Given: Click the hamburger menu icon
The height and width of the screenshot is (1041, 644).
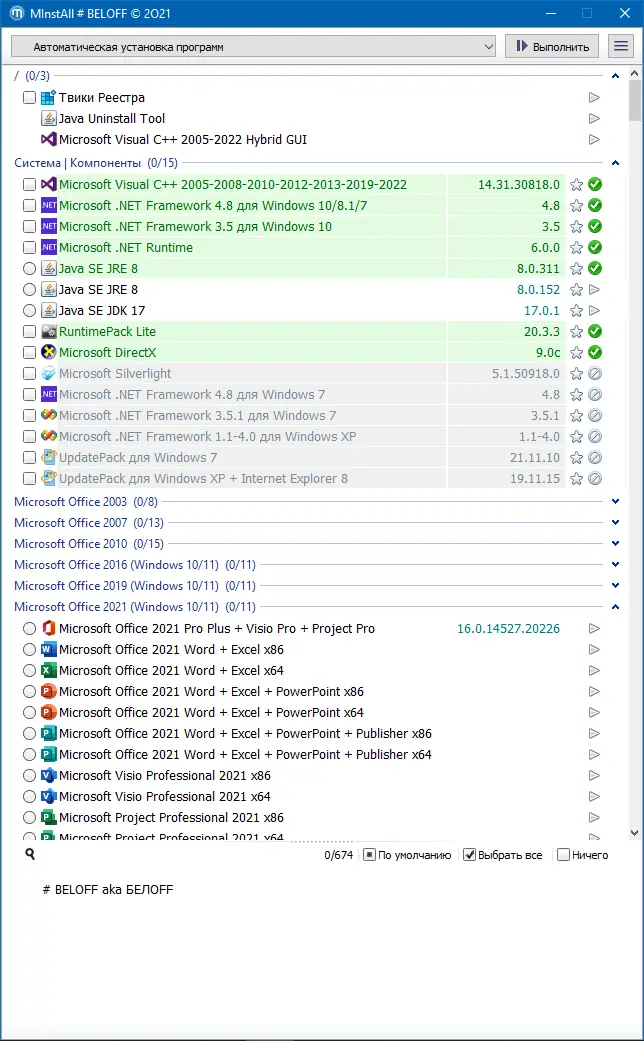Looking at the screenshot, I should click(x=621, y=46).
